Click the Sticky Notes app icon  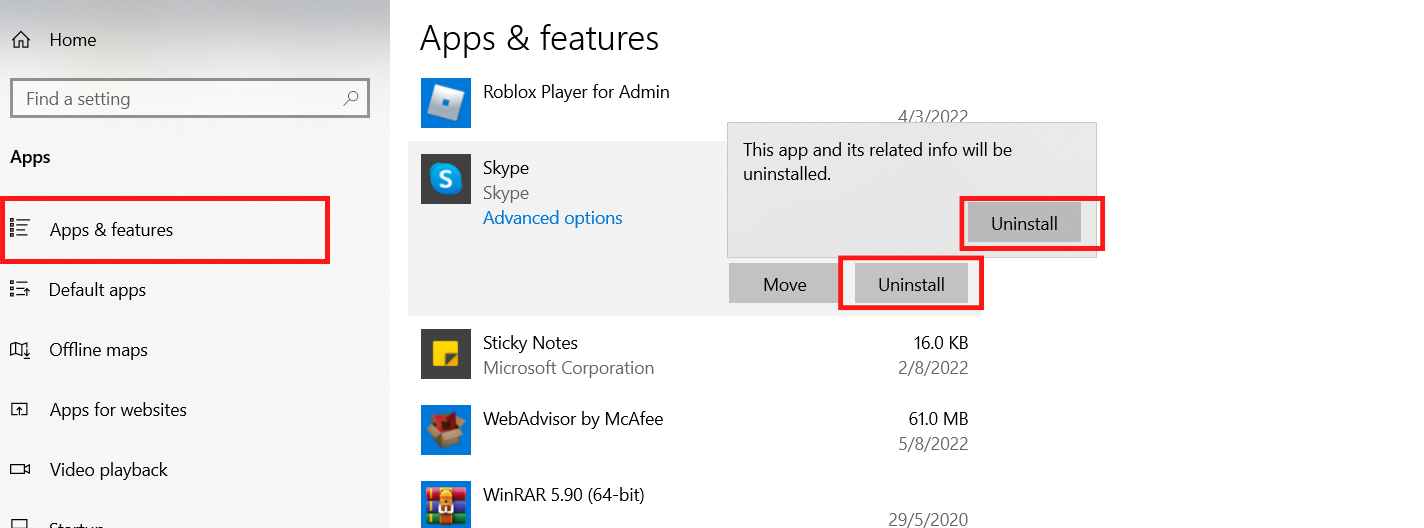pyautogui.click(x=446, y=354)
